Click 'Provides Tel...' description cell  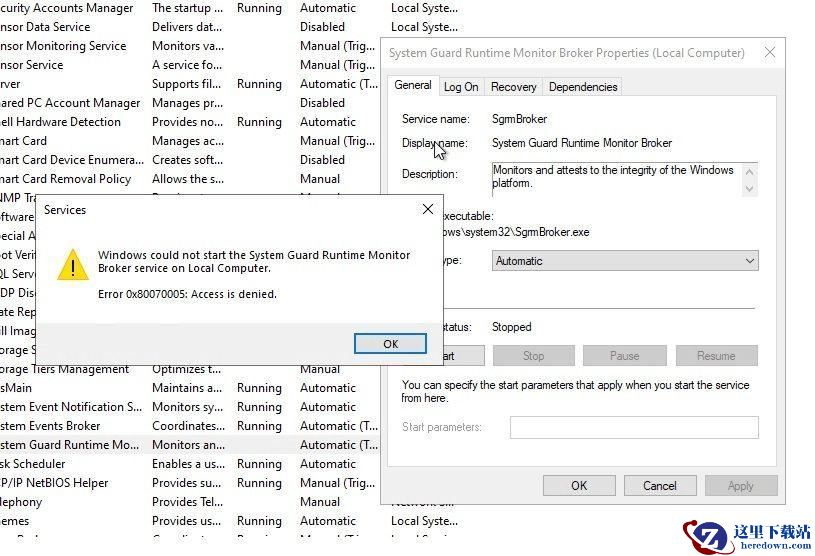click(187, 501)
